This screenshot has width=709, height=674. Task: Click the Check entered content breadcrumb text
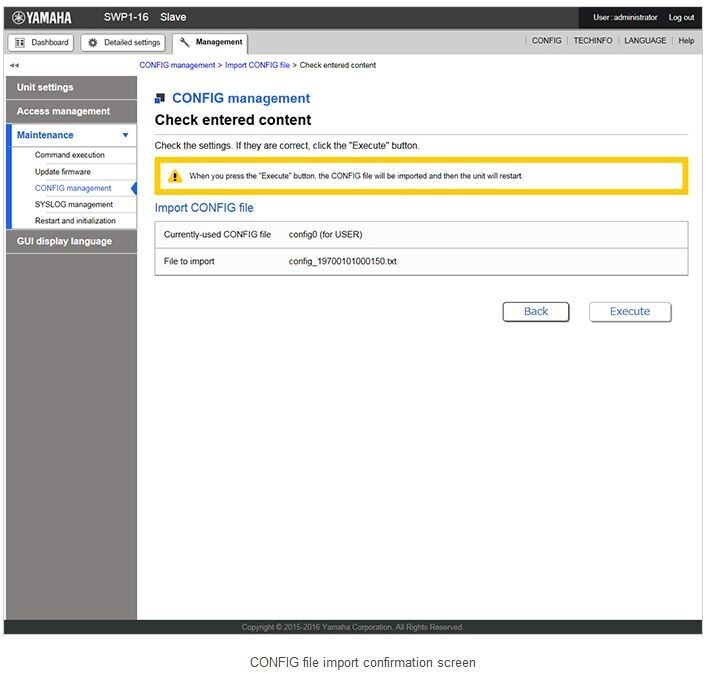(x=338, y=65)
